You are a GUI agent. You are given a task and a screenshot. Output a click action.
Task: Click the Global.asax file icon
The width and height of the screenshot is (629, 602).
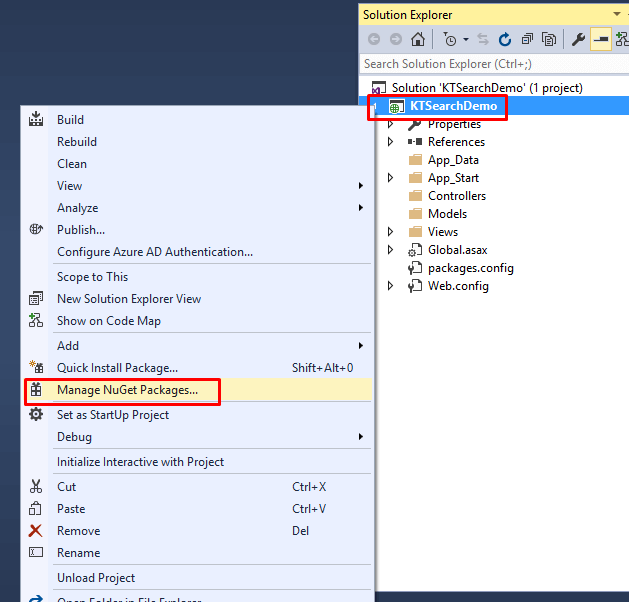point(415,250)
